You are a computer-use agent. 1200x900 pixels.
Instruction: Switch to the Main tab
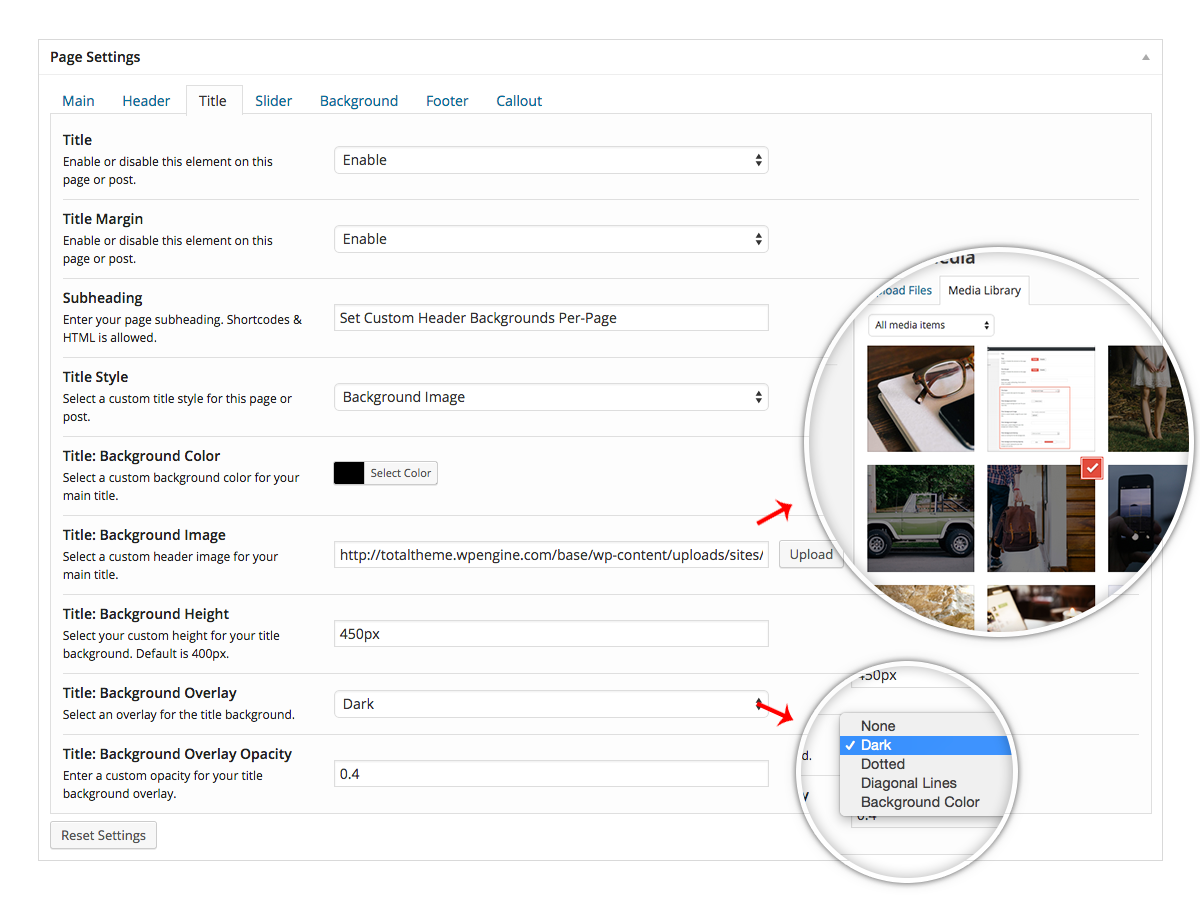tap(79, 101)
